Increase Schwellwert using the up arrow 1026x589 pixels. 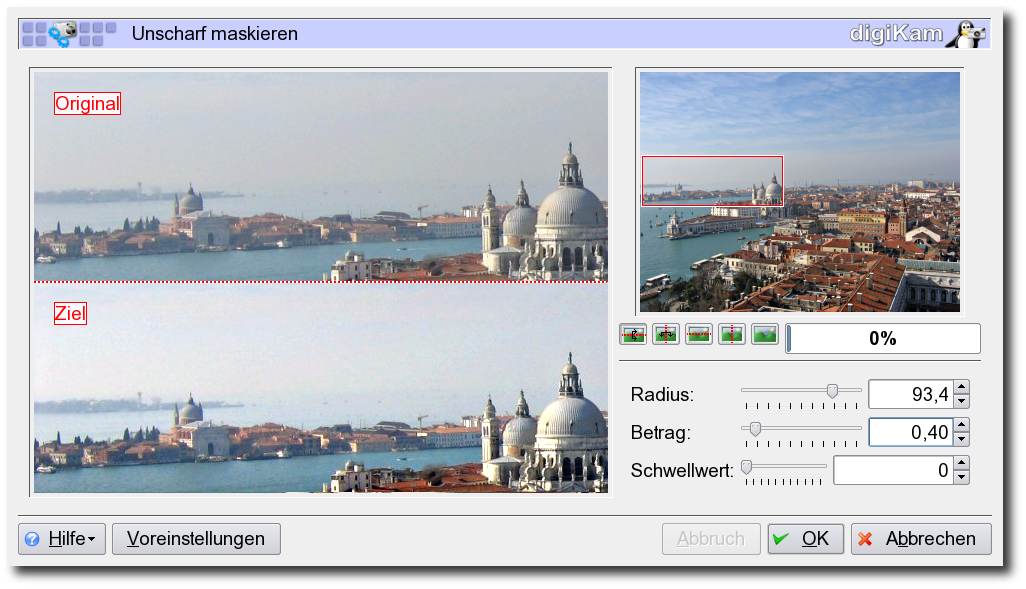point(961,463)
